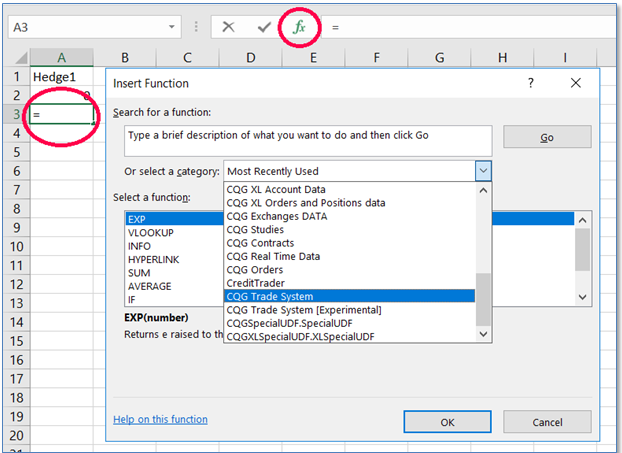The image size is (622, 453).
Task: Confirm formula with checkmark icon
Action: tap(264, 27)
